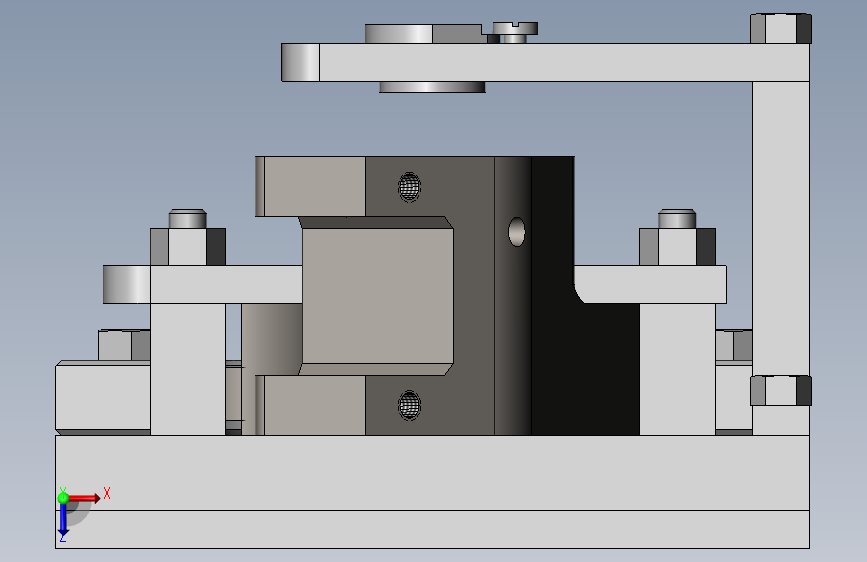Select the hex bolt head at top-right corner
Viewport: 867px width, 562px height.
click(x=781, y=29)
